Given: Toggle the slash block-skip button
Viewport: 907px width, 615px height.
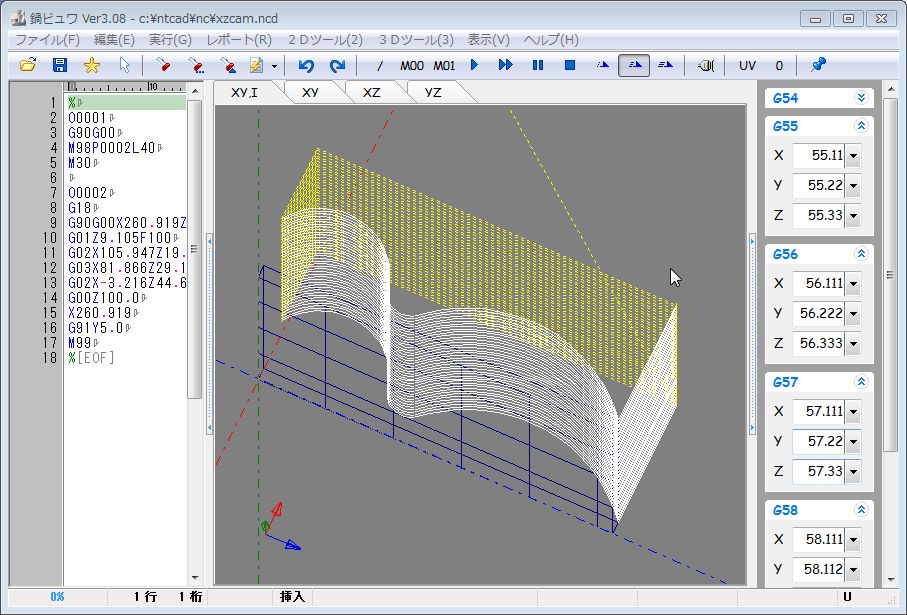Looking at the screenshot, I should tap(379, 65).
